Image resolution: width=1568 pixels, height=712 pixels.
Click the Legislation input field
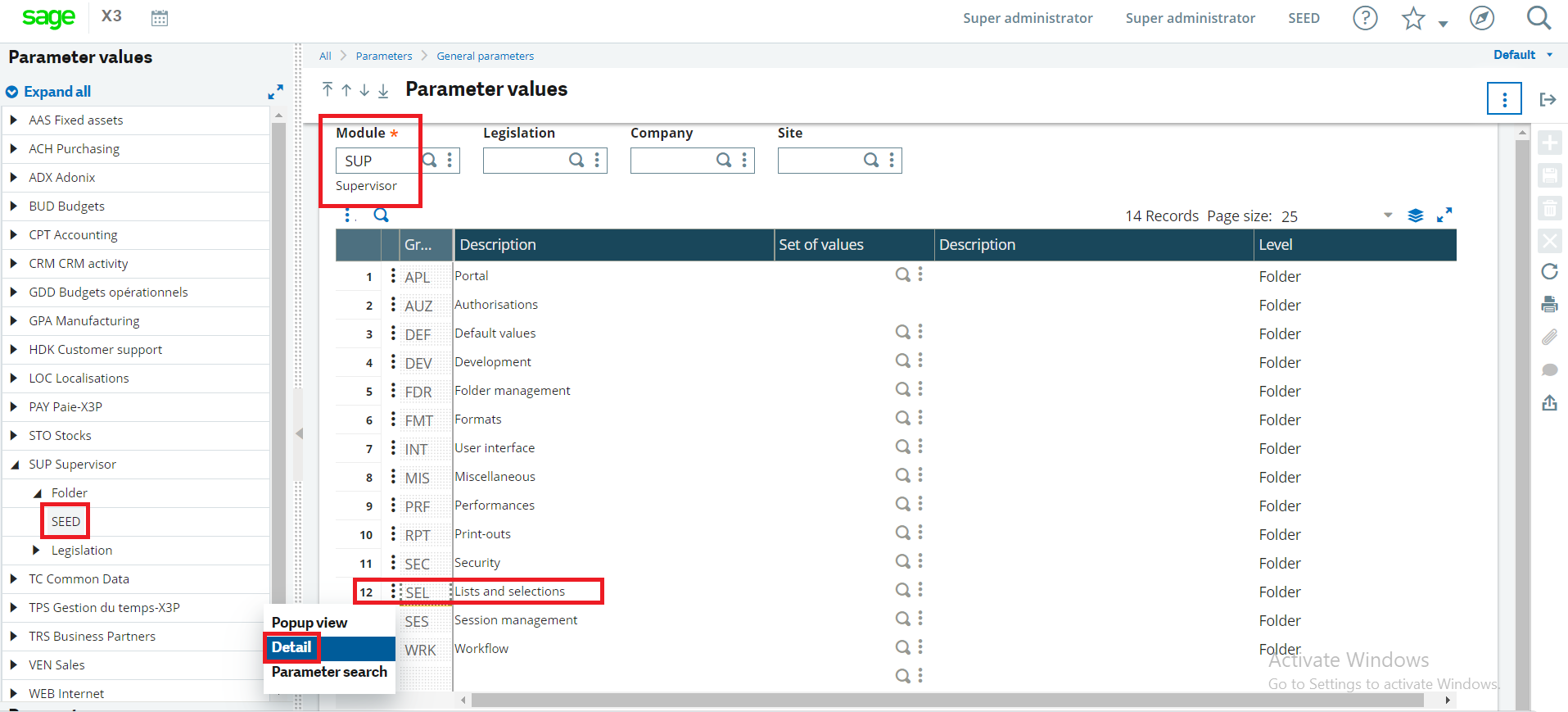525,161
